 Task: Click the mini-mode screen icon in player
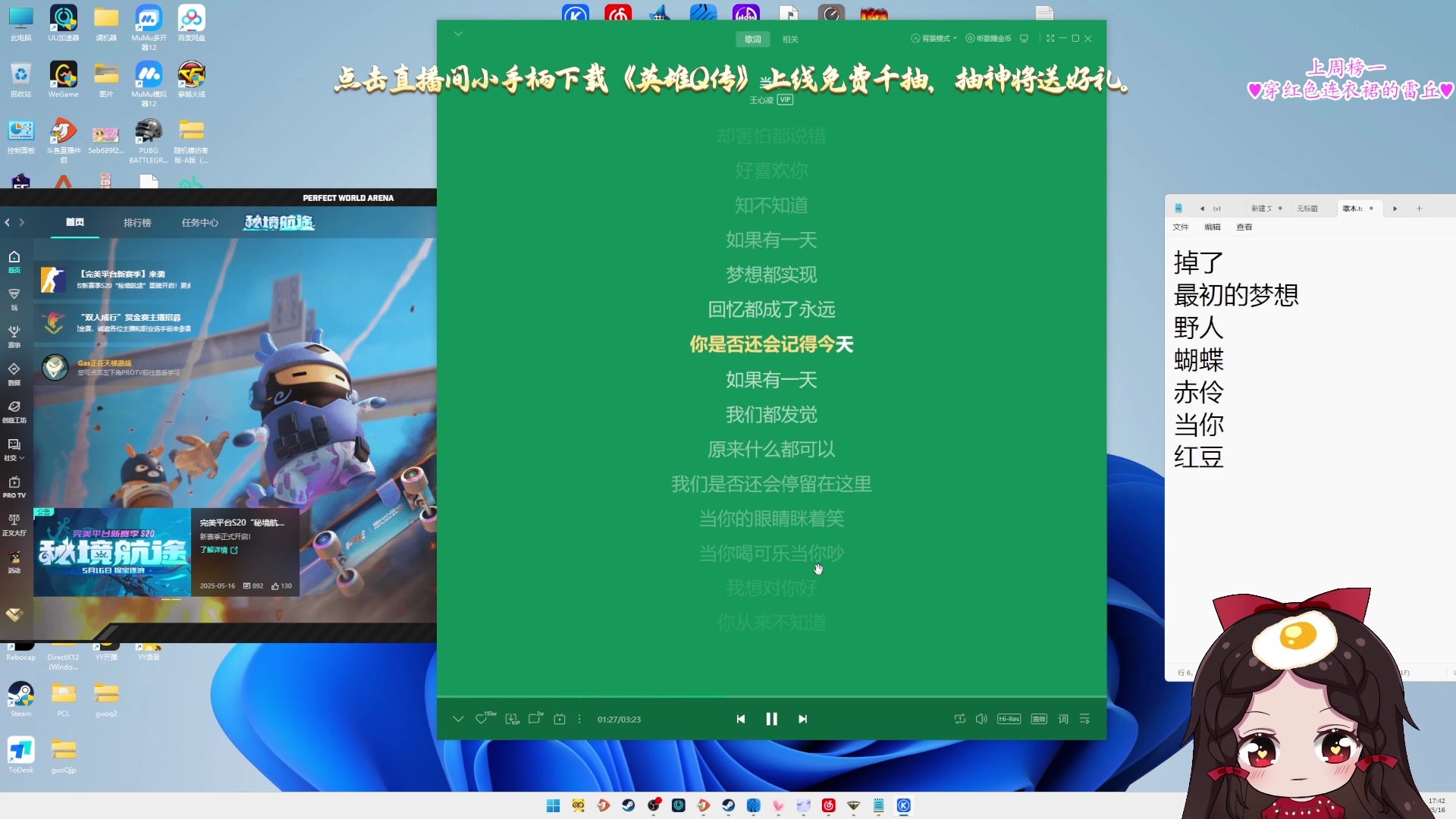(x=1024, y=38)
